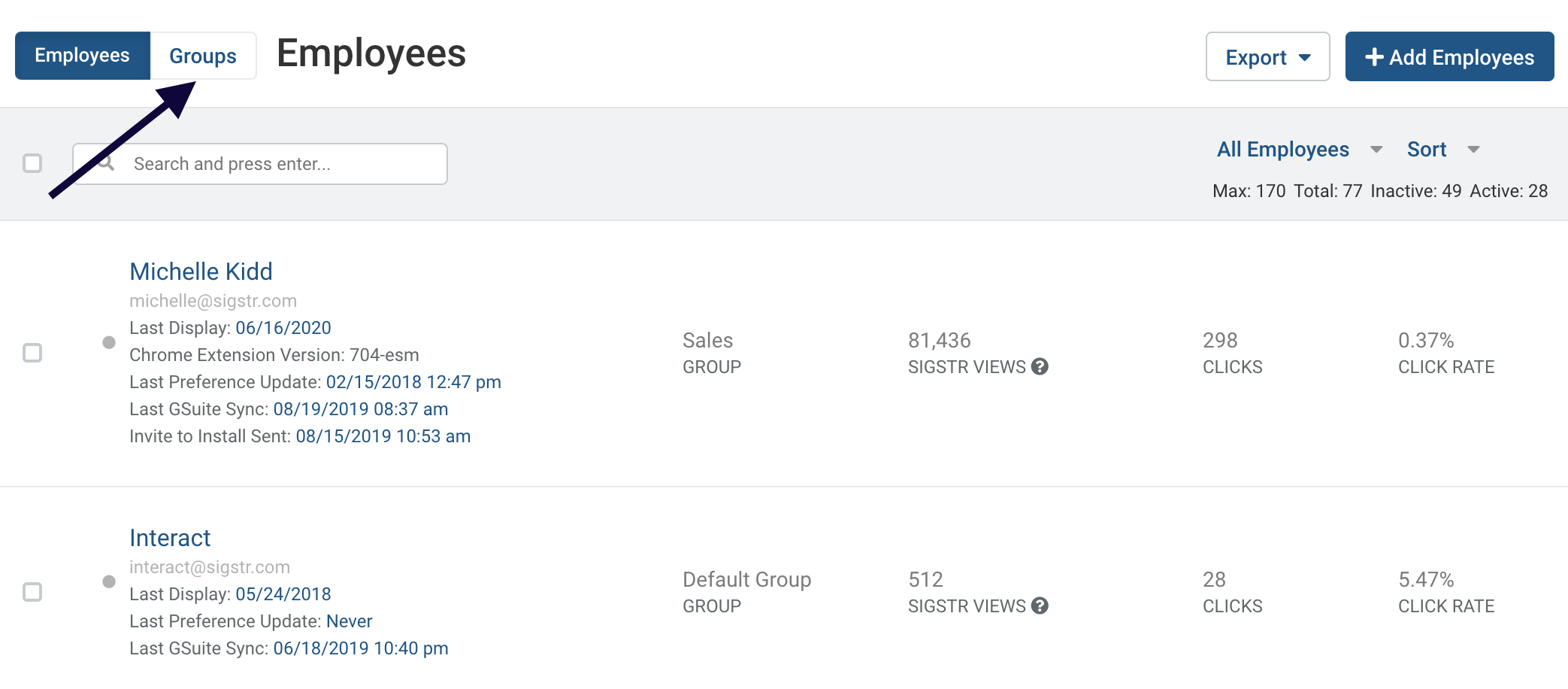Screen dimensions: 1568x689
Task: Click the Default Group label for Interact
Action: (x=746, y=579)
